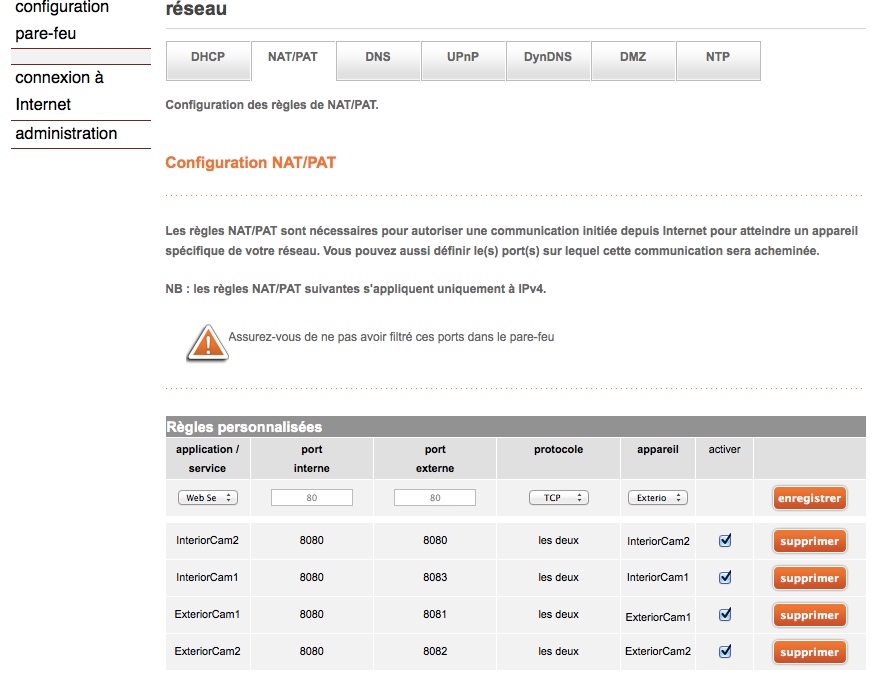Open the appareil device dropdown
The width and height of the screenshot is (877, 676).
click(657, 498)
